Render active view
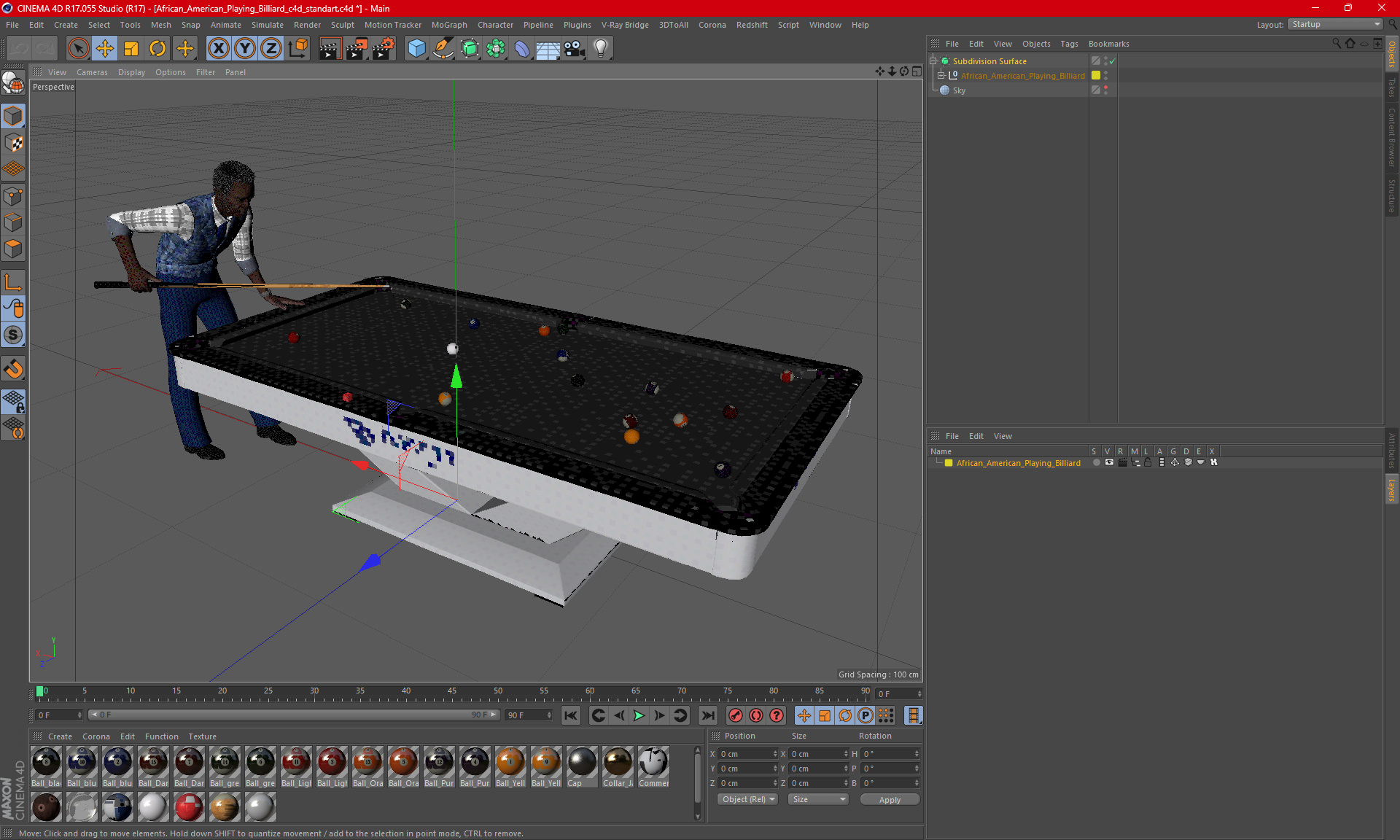This screenshot has height=840, width=1400. point(330,49)
